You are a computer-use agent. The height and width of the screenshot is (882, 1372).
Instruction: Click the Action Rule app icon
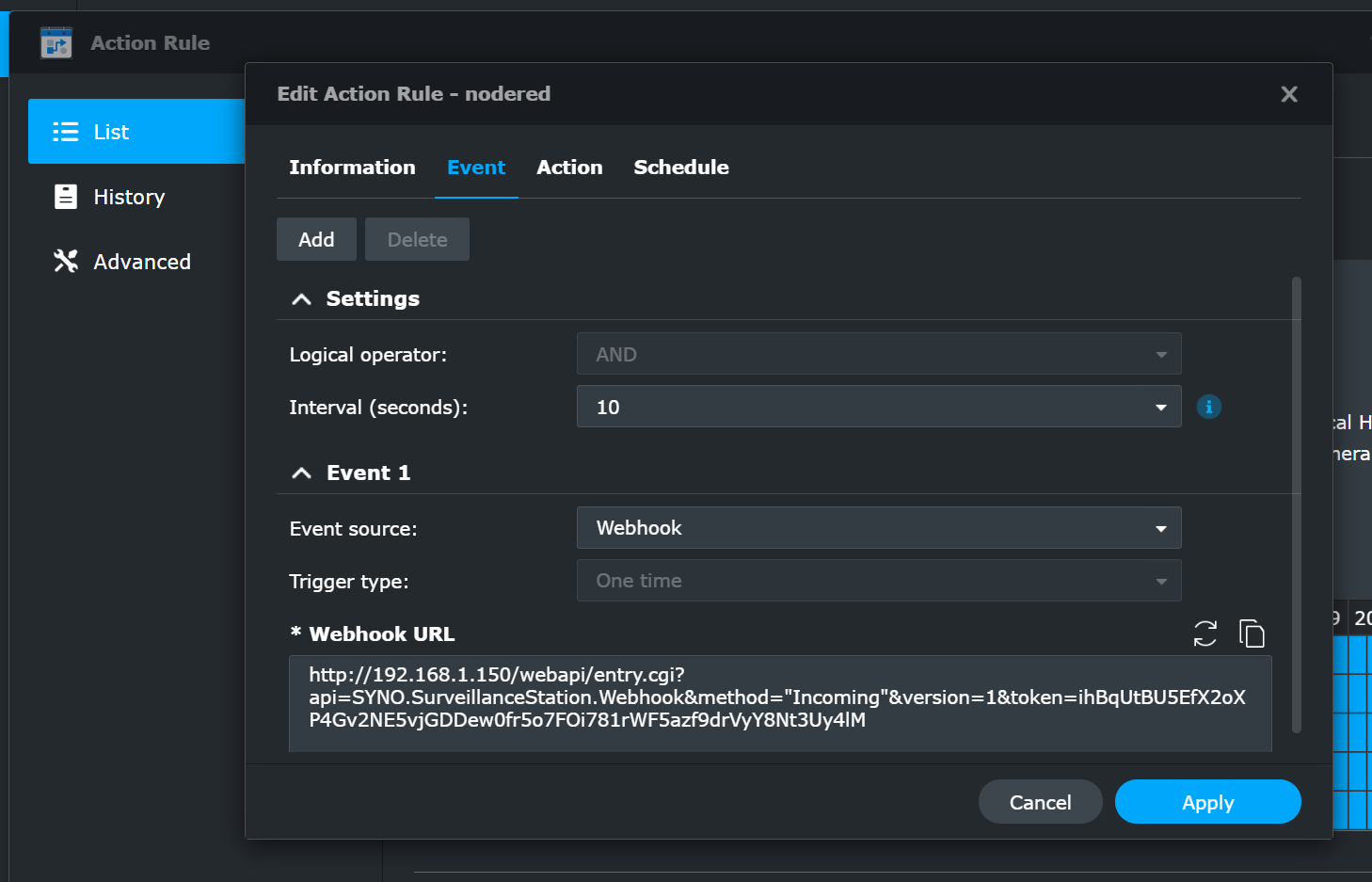click(56, 43)
